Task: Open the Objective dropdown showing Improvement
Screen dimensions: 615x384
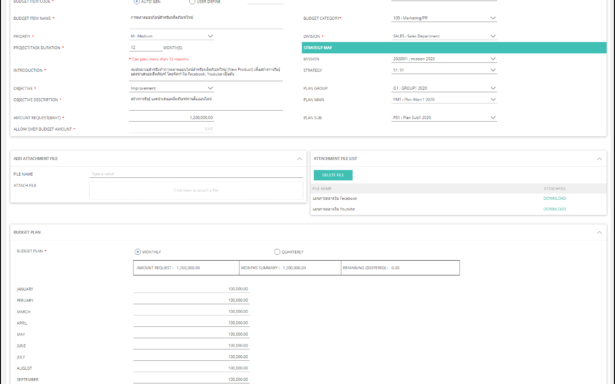Action: point(171,88)
